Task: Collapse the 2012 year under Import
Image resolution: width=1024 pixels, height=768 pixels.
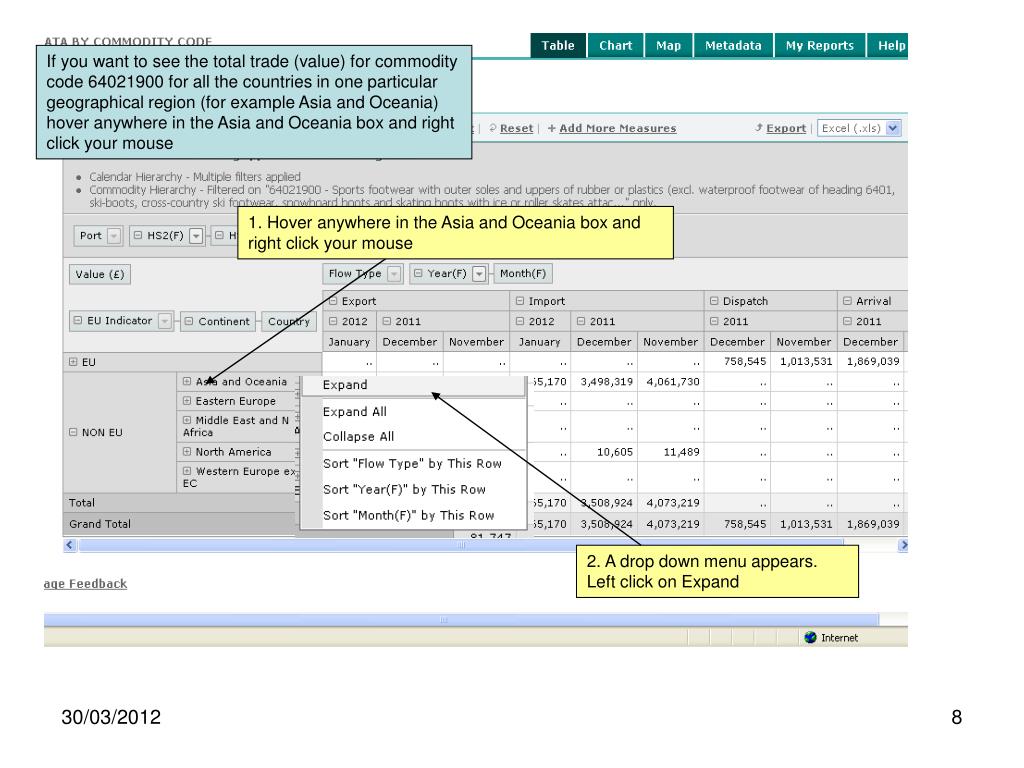Action: click(x=520, y=321)
